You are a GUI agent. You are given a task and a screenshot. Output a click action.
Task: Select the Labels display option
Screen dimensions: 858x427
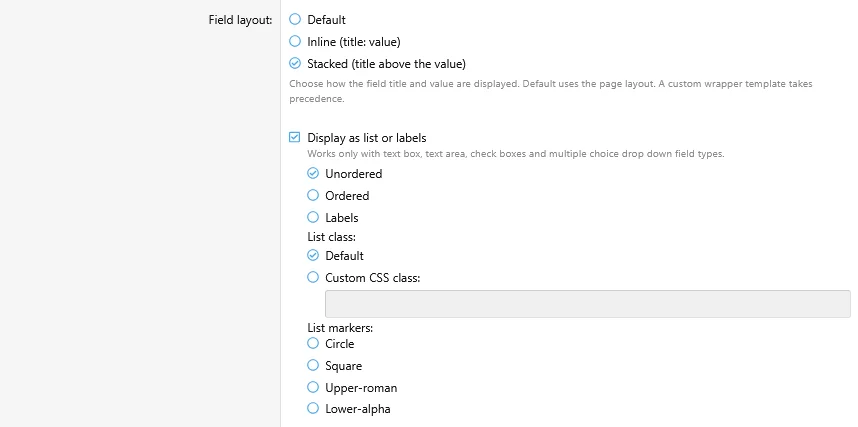point(313,217)
